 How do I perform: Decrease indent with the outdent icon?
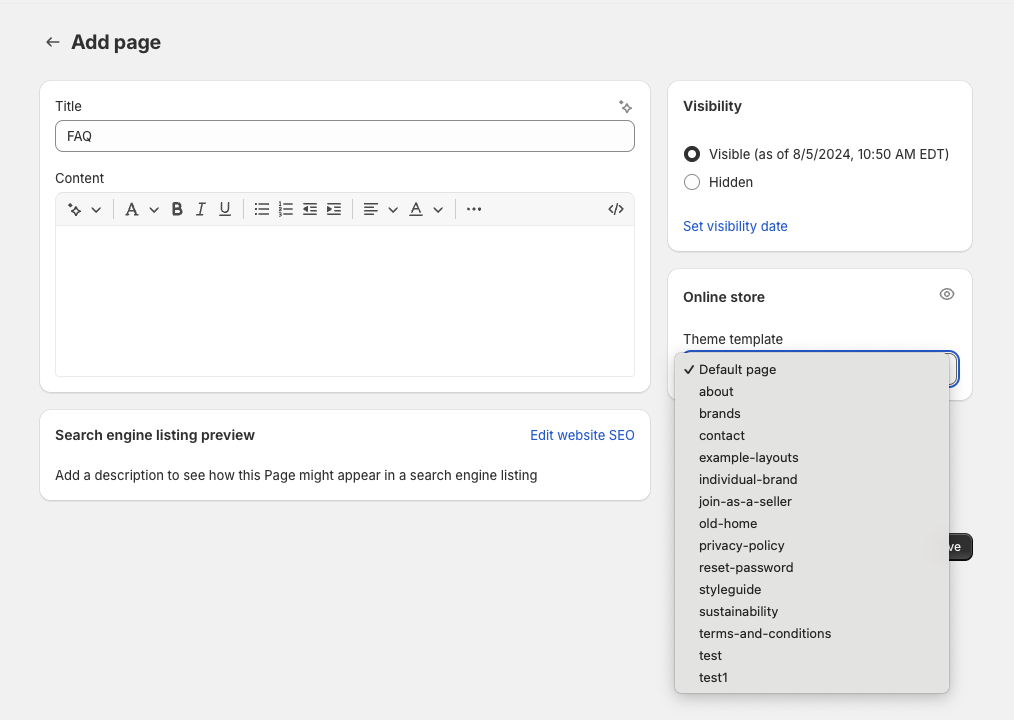[x=310, y=209]
